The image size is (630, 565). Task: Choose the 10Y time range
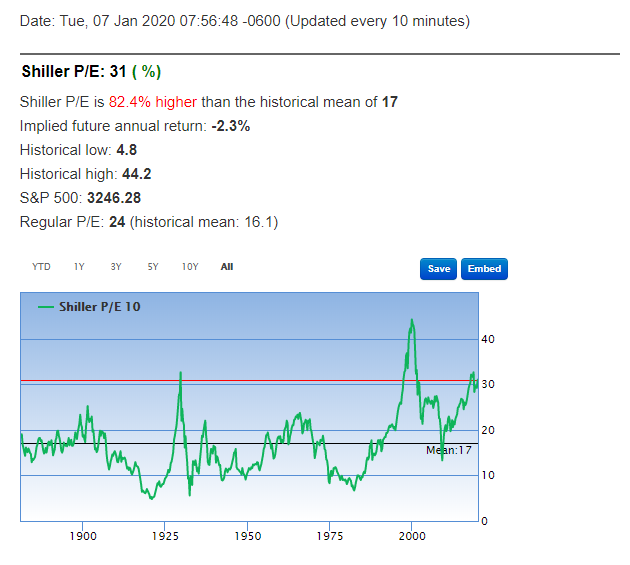coord(190,267)
